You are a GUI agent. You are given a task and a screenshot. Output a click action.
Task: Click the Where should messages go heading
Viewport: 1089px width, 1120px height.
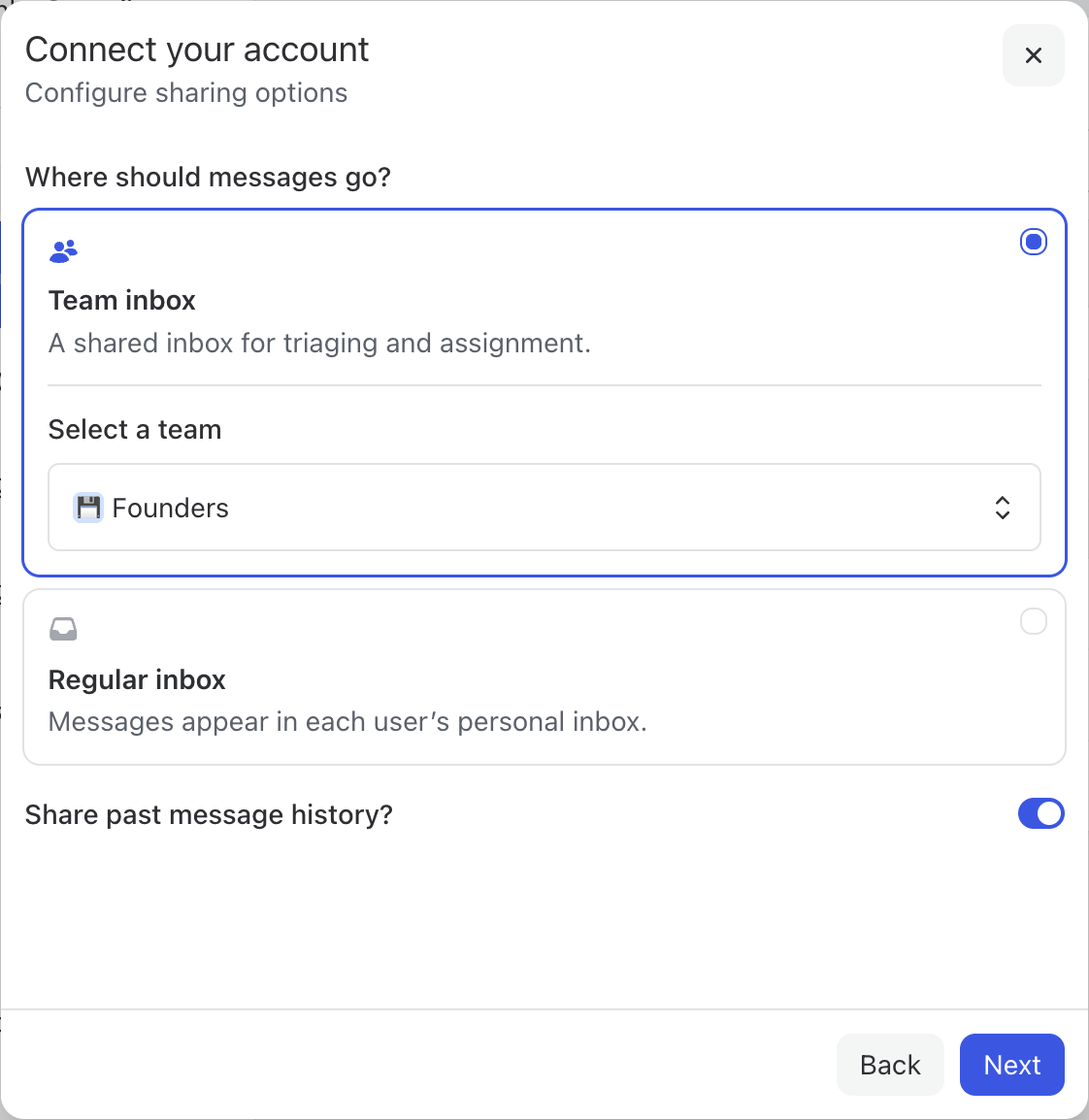click(x=208, y=178)
